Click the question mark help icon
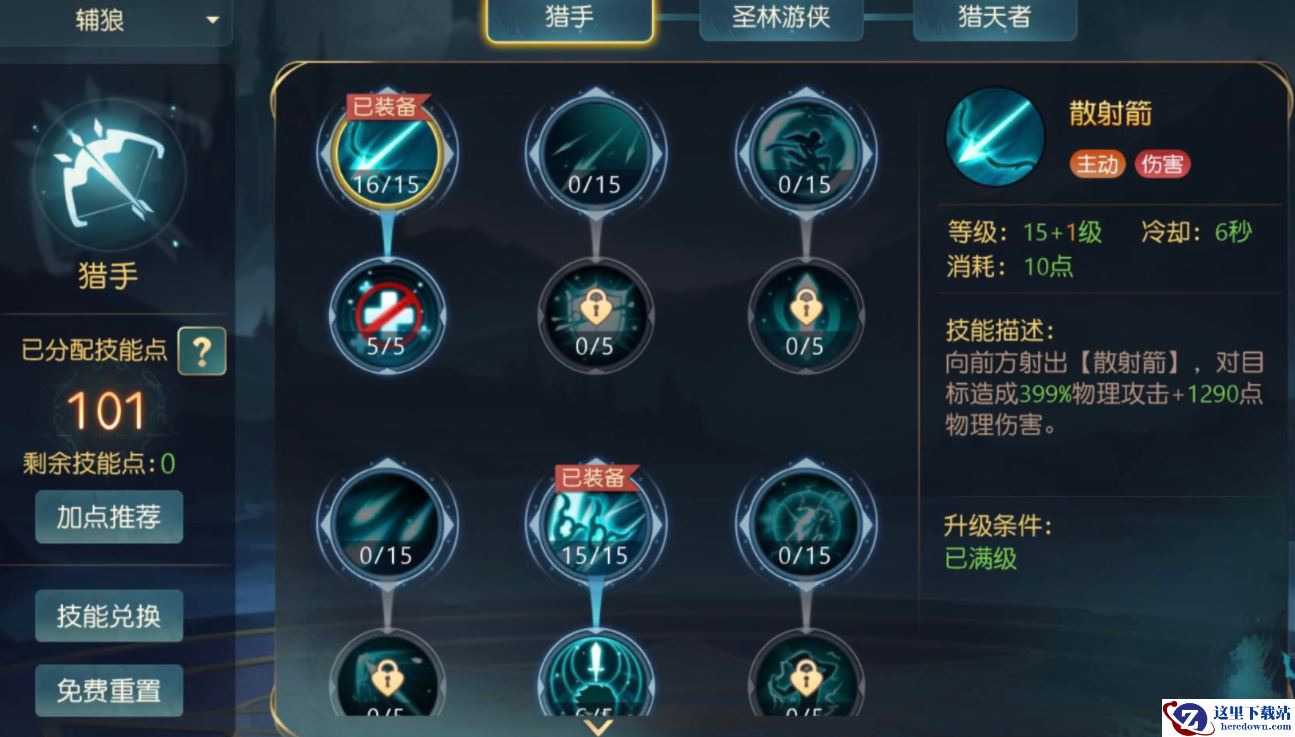The height and width of the screenshot is (737, 1295). tap(202, 351)
